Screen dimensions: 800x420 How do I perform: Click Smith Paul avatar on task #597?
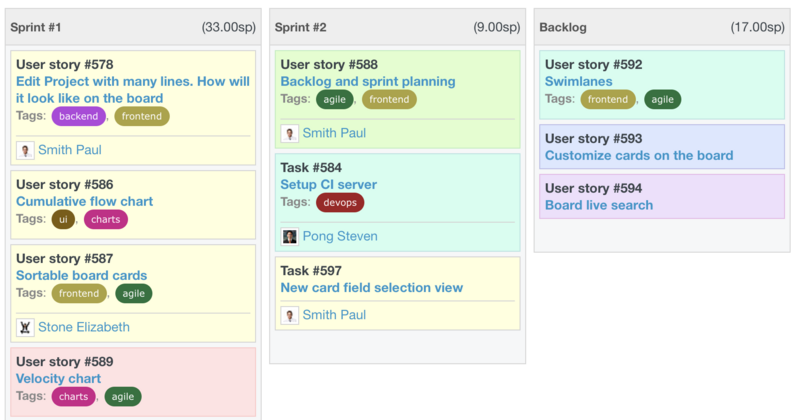290,315
